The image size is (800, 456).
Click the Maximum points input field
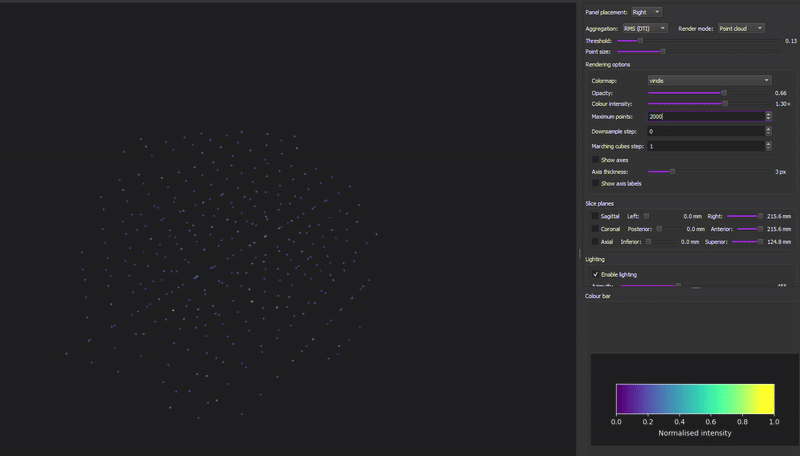(x=704, y=116)
